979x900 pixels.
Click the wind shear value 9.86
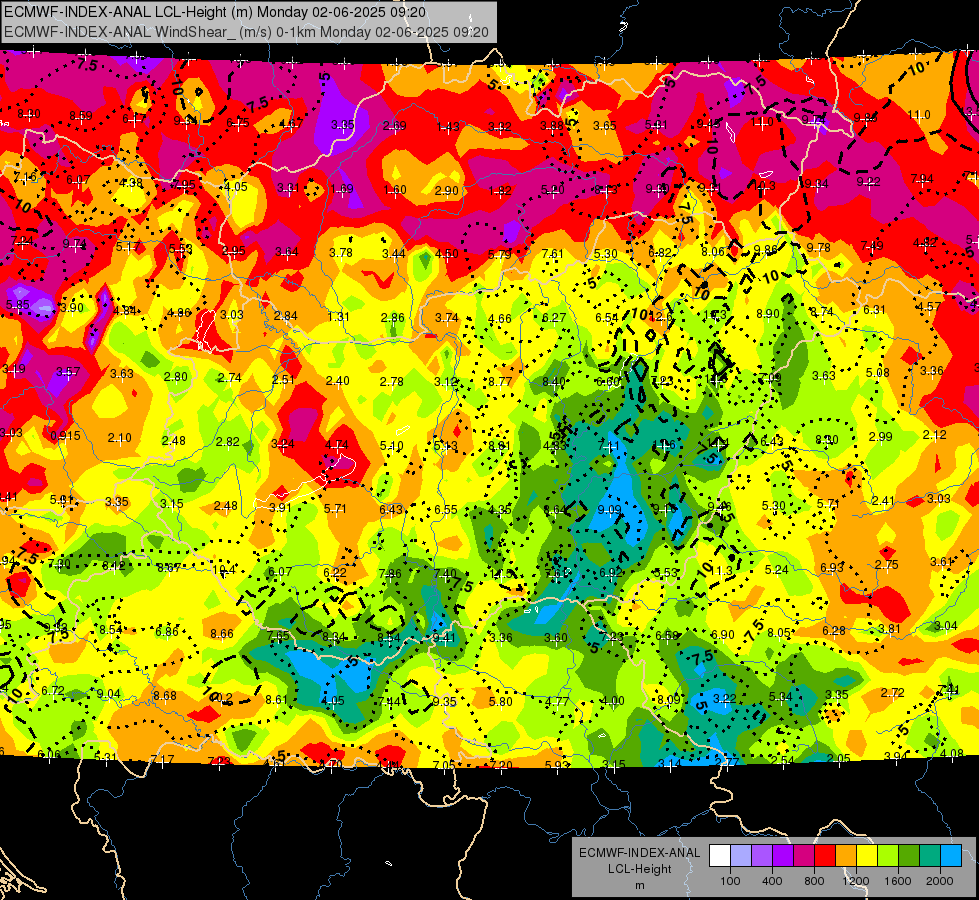765,249
